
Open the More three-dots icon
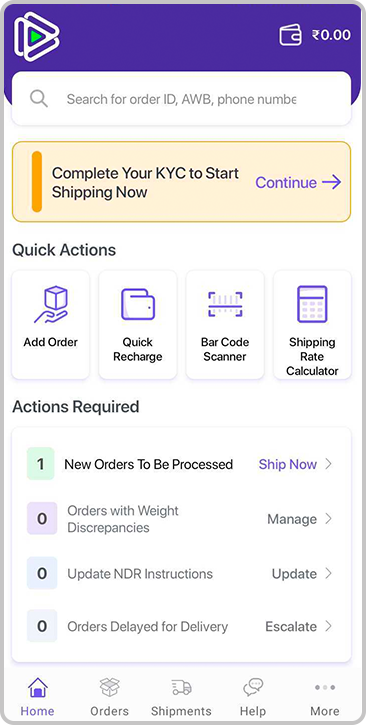325,688
